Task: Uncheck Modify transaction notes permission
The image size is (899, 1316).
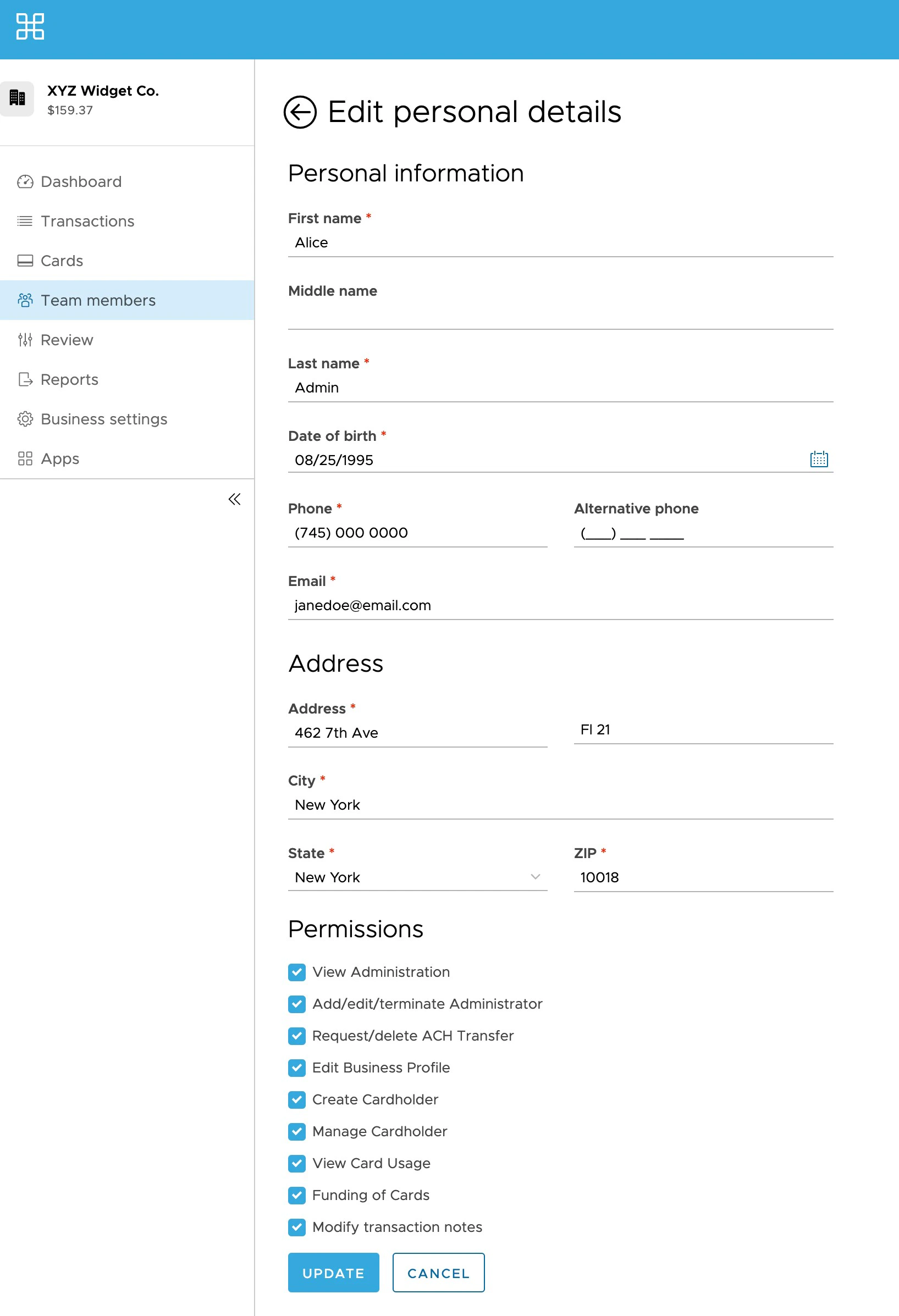Action: (297, 1227)
